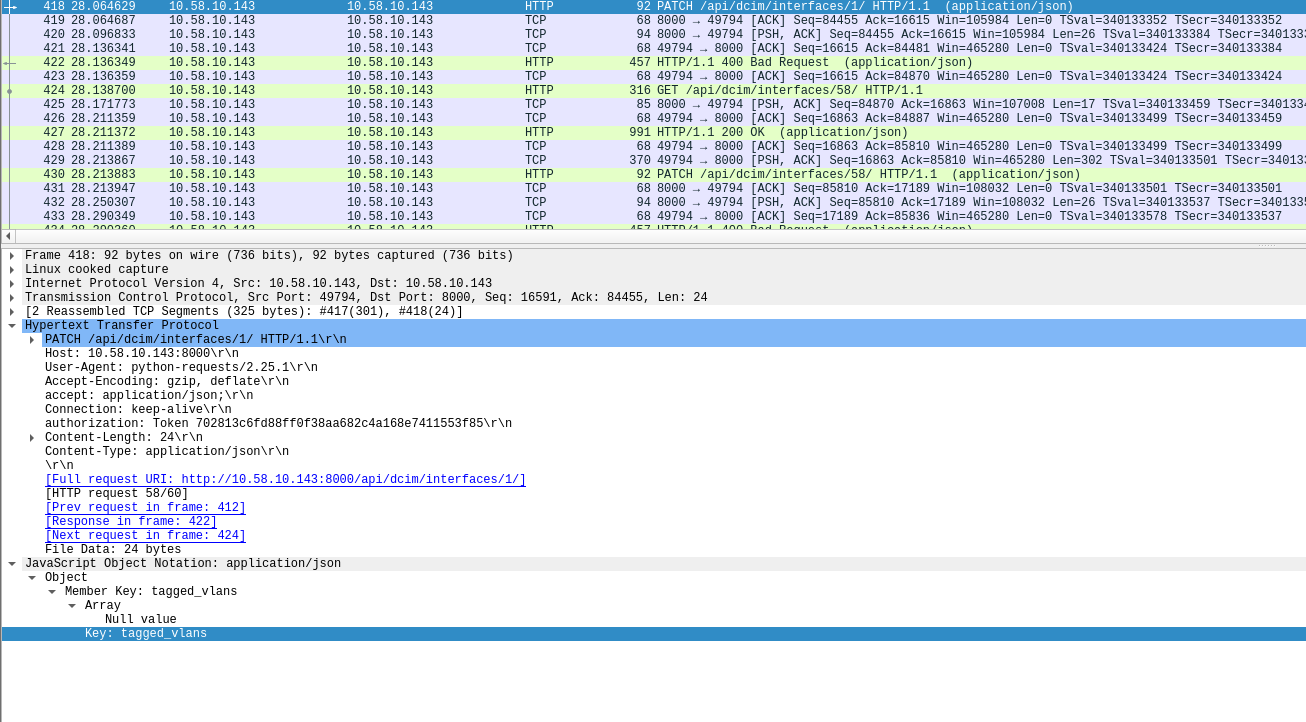Click User-Agent python-requests header line
Screen dimensions: 1306x722
pyautogui.click(x=181, y=368)
